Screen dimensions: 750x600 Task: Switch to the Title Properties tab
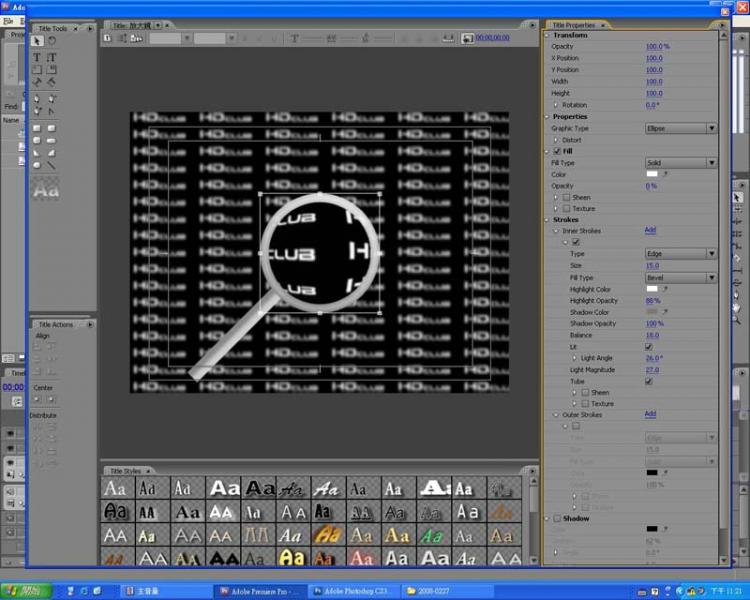(573, 25)
